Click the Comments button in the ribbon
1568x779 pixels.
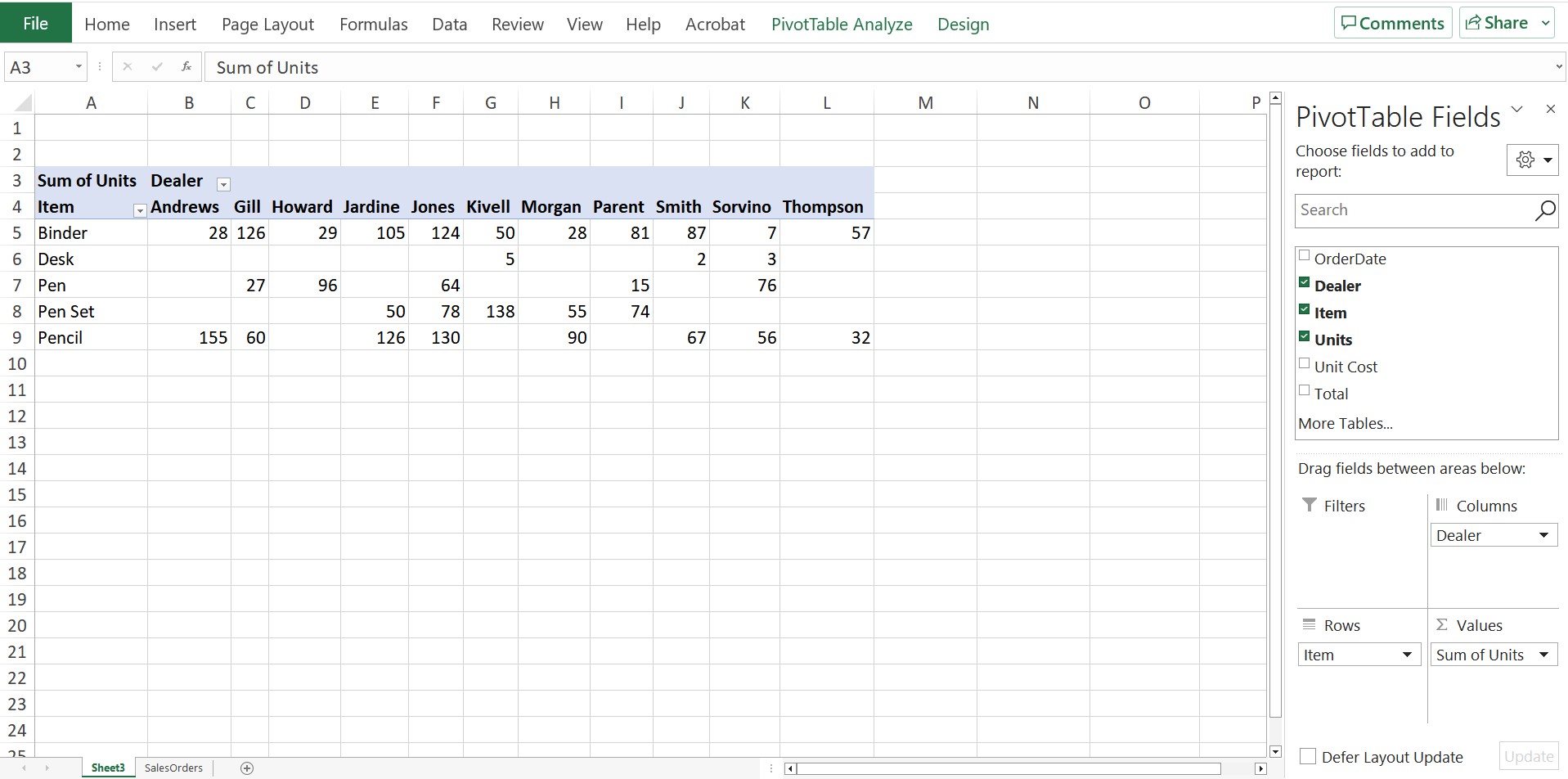1391,22
